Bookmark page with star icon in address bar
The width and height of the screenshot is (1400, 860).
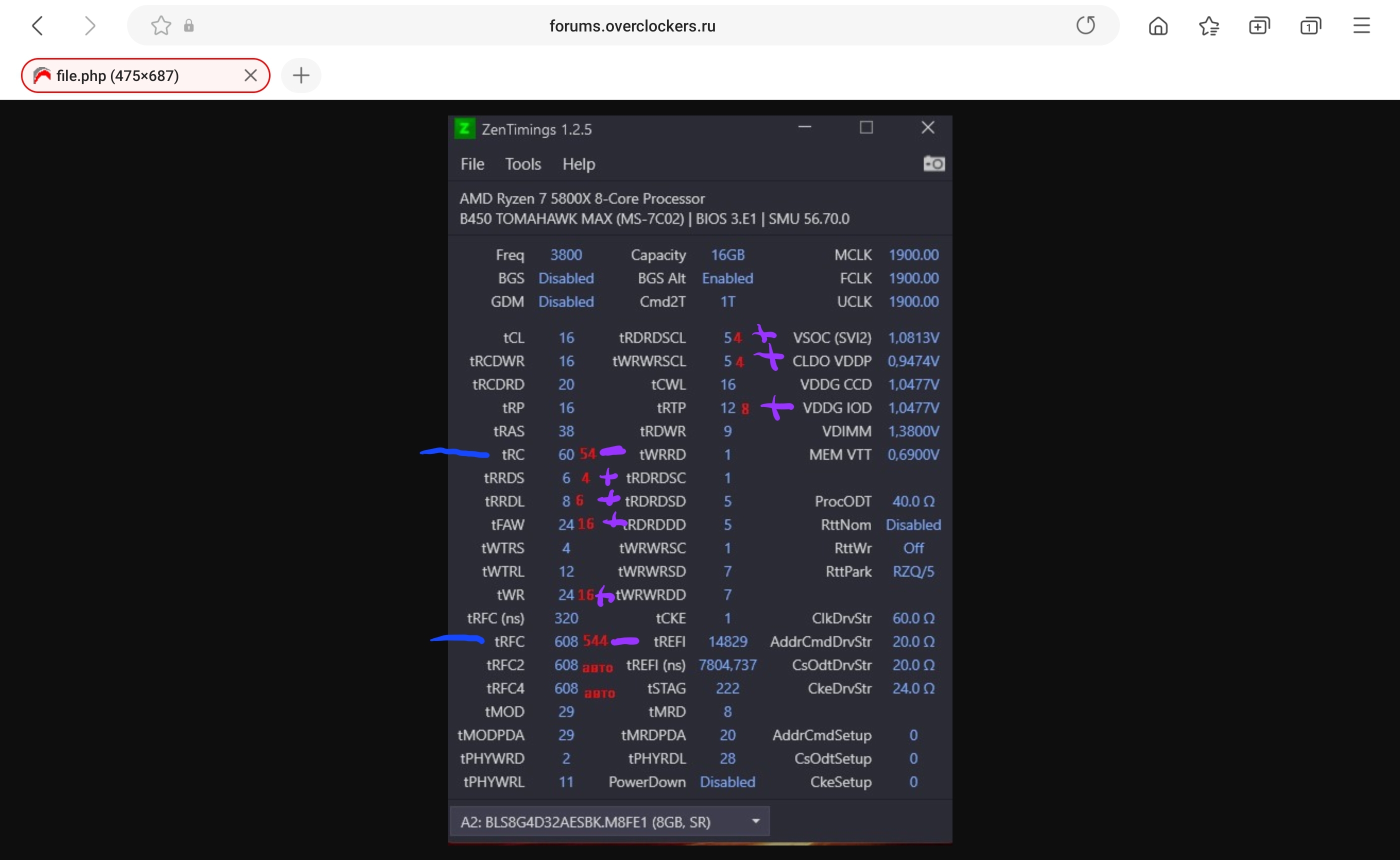(161, 25)
